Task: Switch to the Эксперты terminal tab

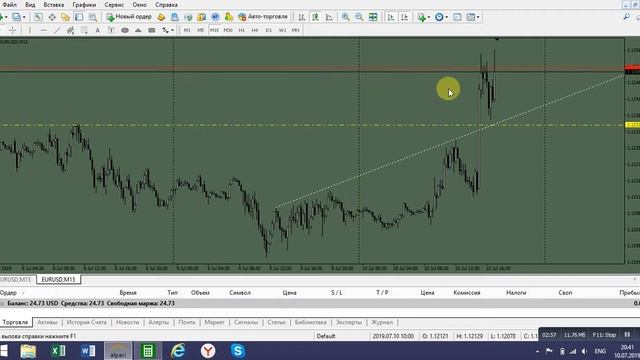Action: (x=349, y=322)
